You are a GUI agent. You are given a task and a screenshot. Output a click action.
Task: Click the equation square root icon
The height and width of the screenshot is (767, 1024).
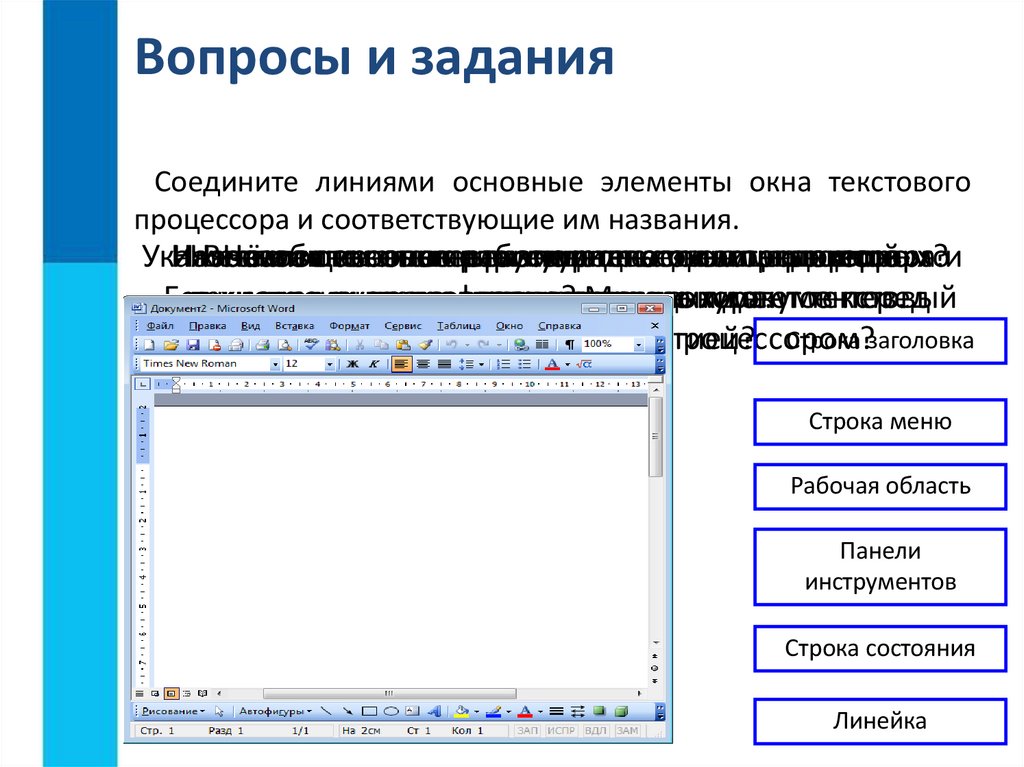(584, 364)
